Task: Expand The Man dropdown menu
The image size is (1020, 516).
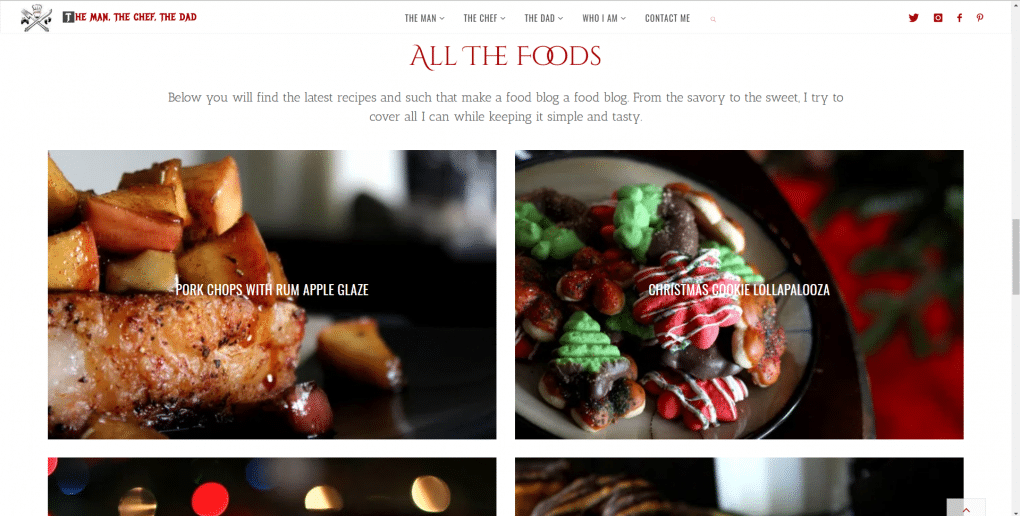Action: (424, 18)
